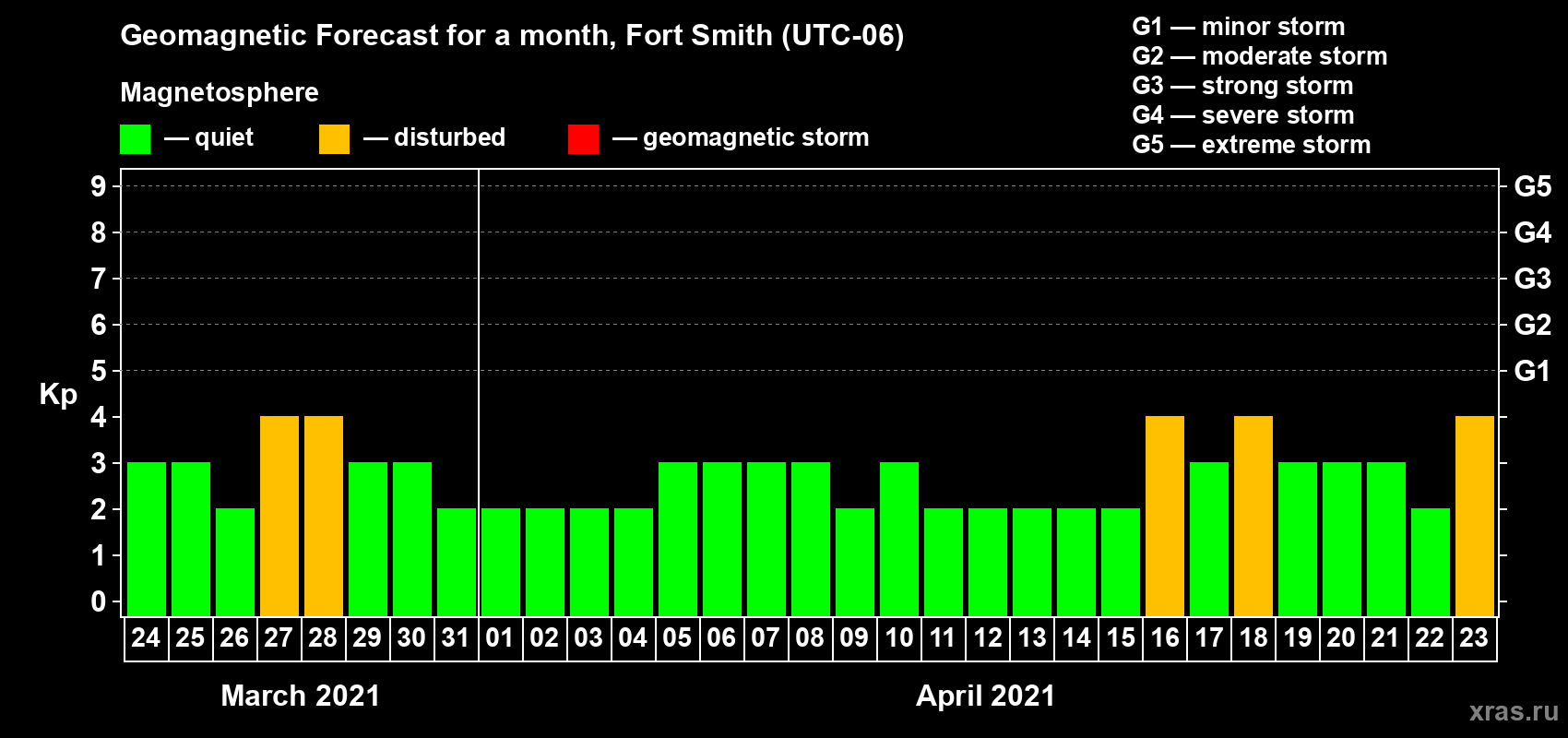
Task: Click date label '09' on the axis
Action: (x=854, y=638)
